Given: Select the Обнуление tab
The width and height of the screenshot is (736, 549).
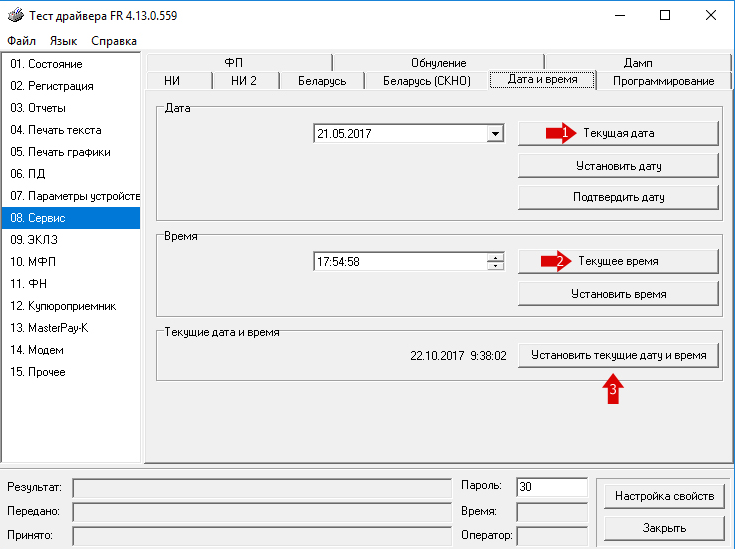Looking at the screenshot, I should (x=438, y=62).
